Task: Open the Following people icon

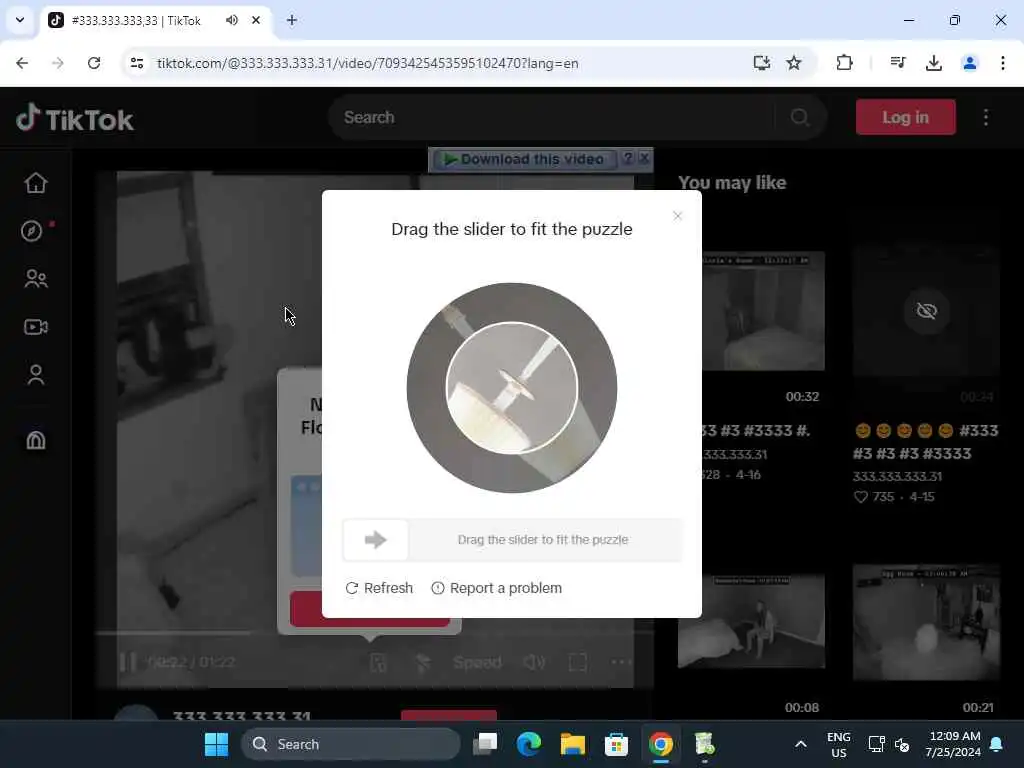Action: coord(36,279)
